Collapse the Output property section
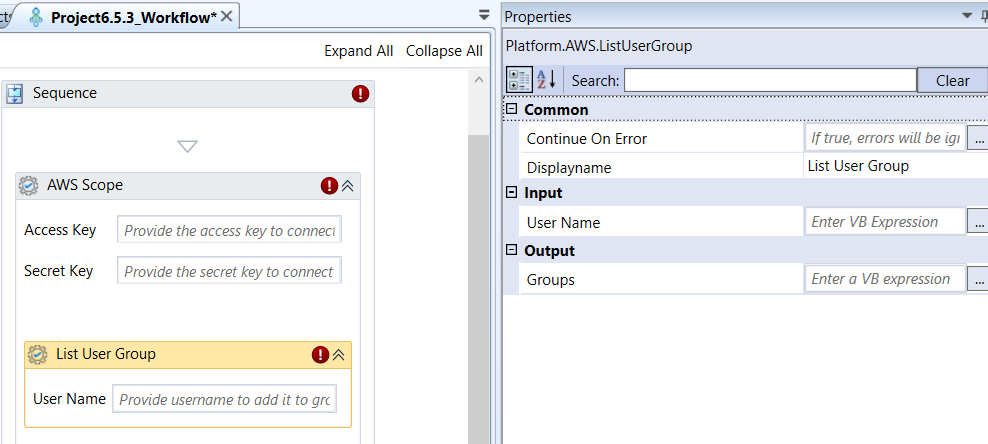The height and width of the screenshot is (444, 988). pos(512,250)
